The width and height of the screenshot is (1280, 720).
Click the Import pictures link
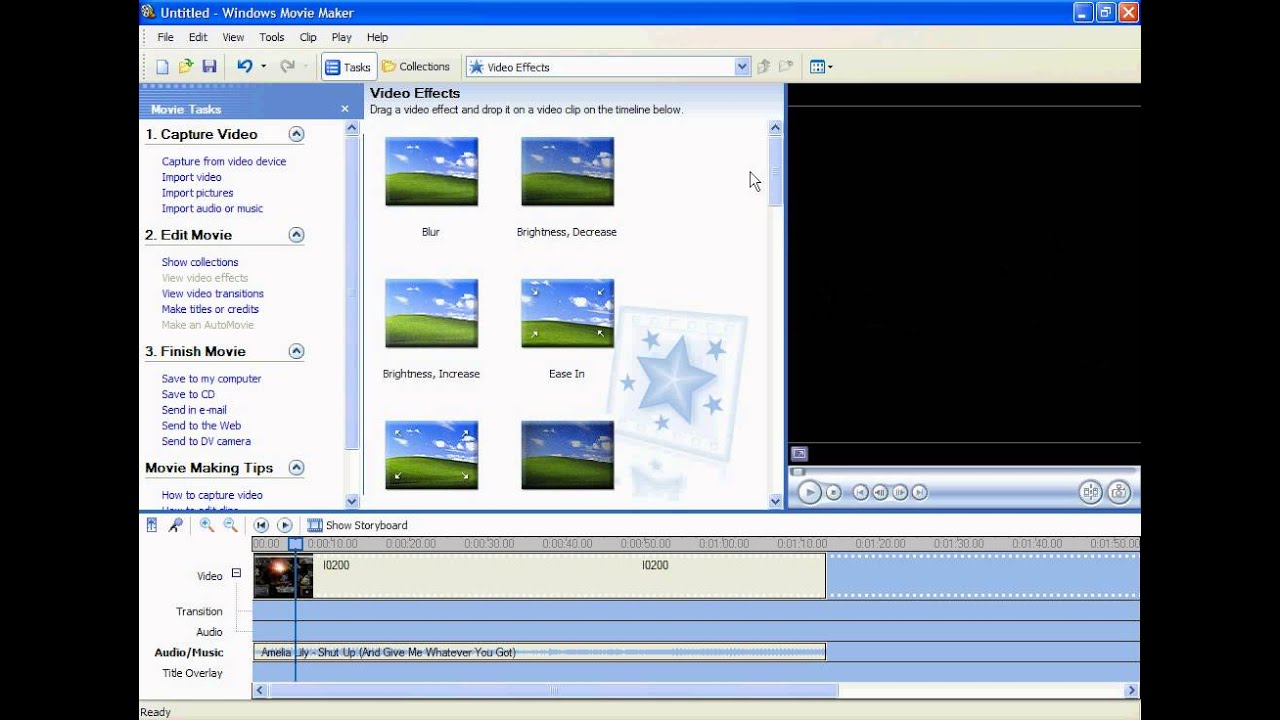198,193
